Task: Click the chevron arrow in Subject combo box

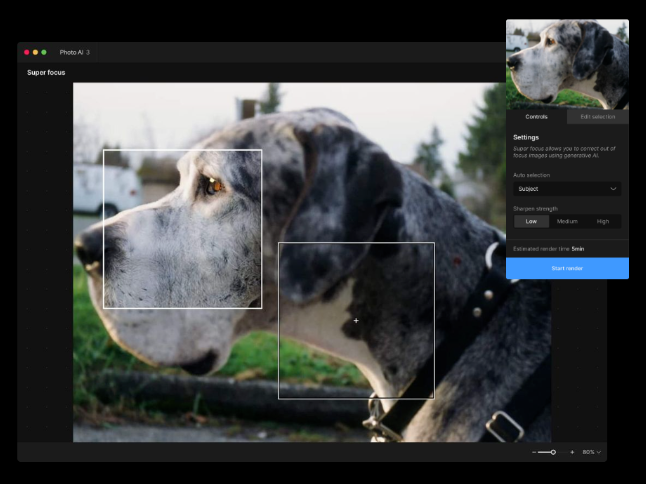Action: (x=612, y=188)
